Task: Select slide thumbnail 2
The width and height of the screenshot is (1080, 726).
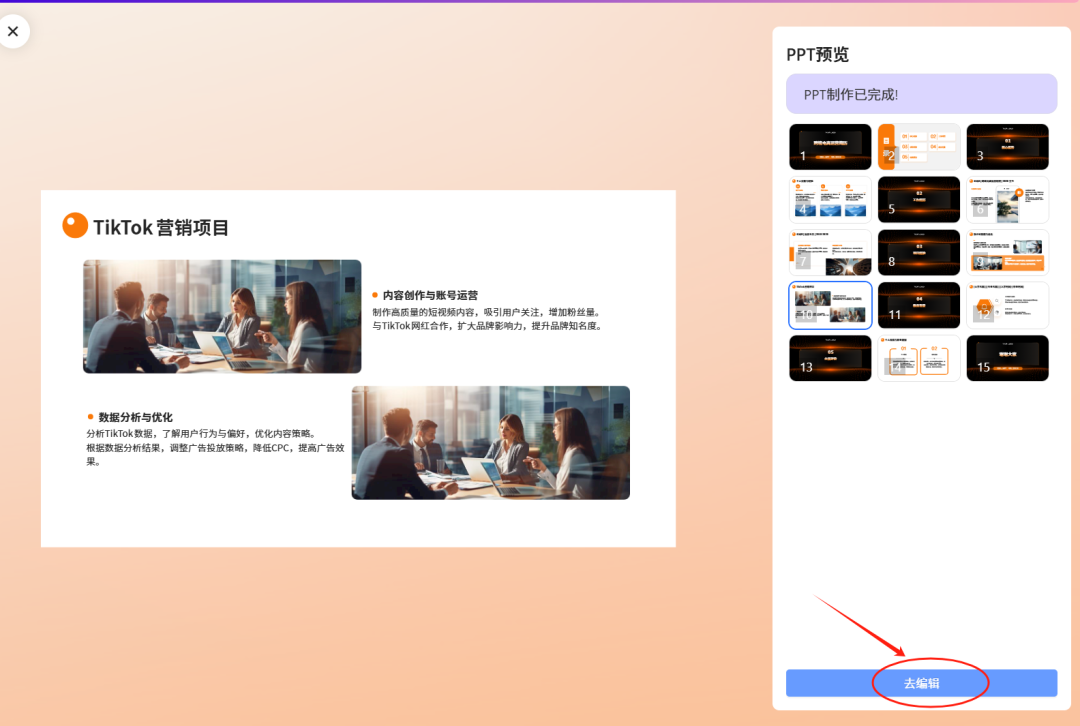Action: pos(919,147)
